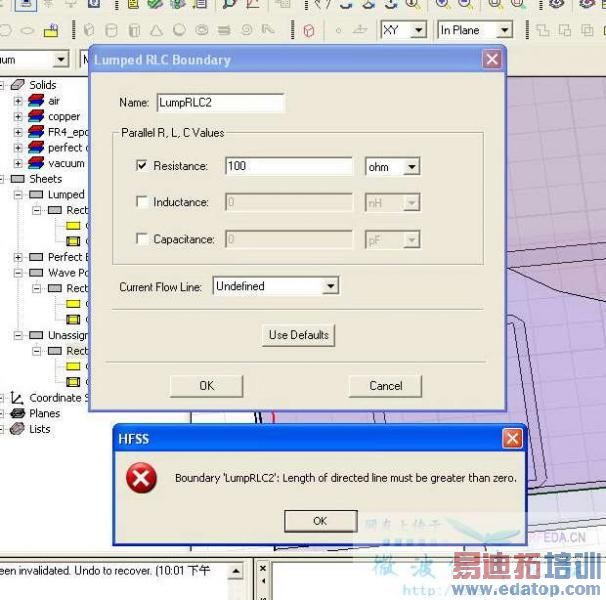Open the In Plane movement mode dropdown
The image size is (606, 600).
point(504,30)
